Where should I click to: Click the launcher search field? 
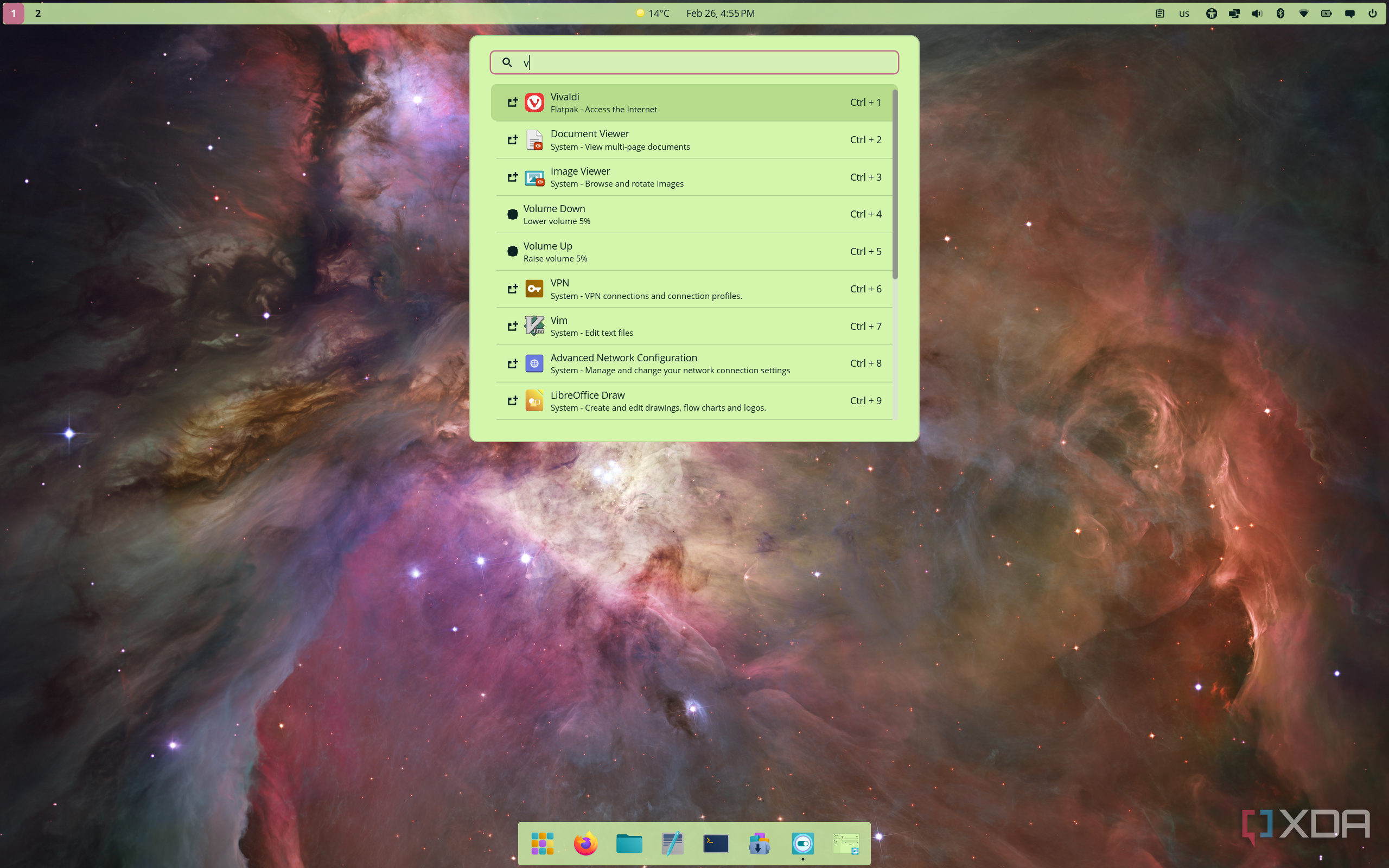point(694,62)
